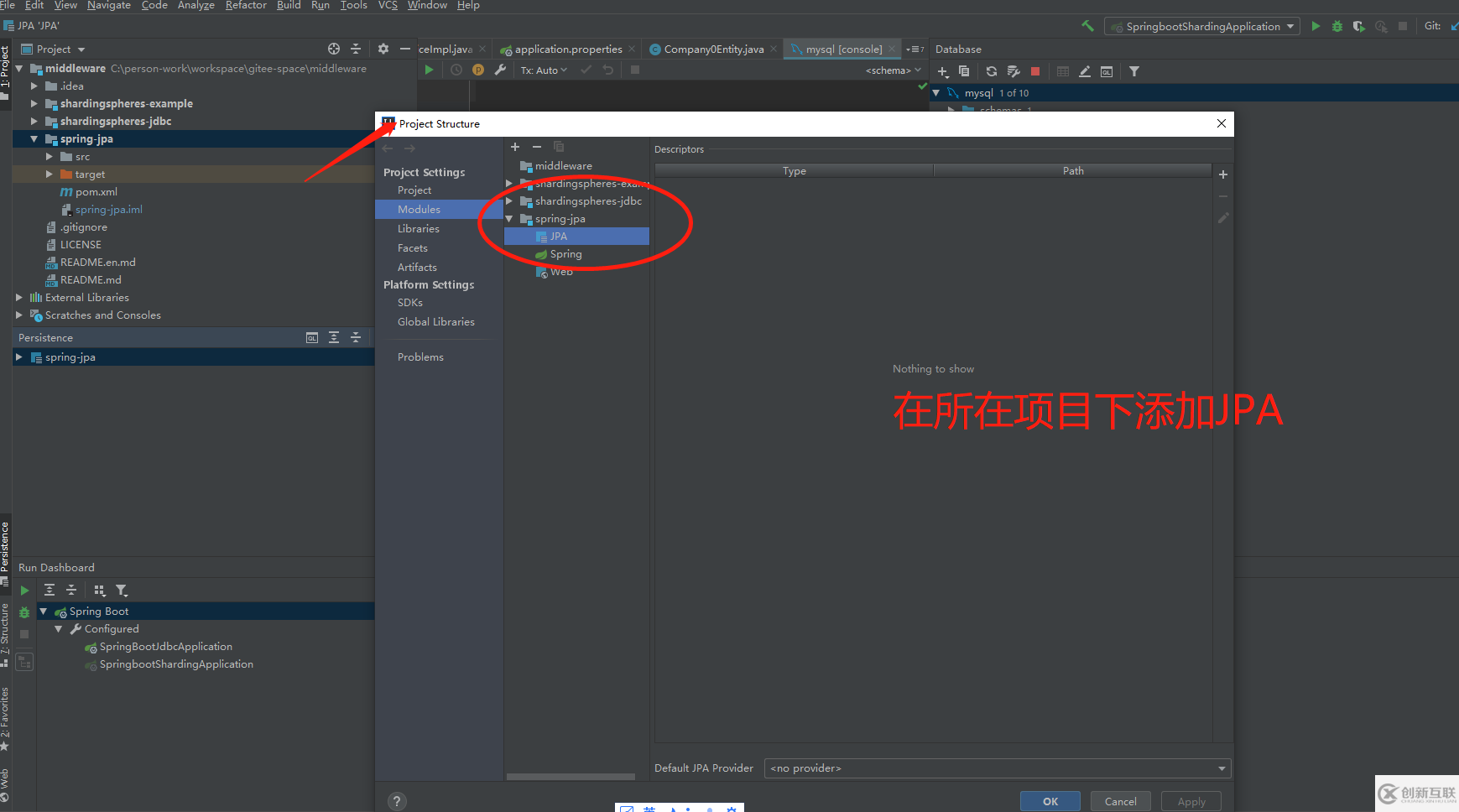Click the locate target icon in Project panel header

334,49
